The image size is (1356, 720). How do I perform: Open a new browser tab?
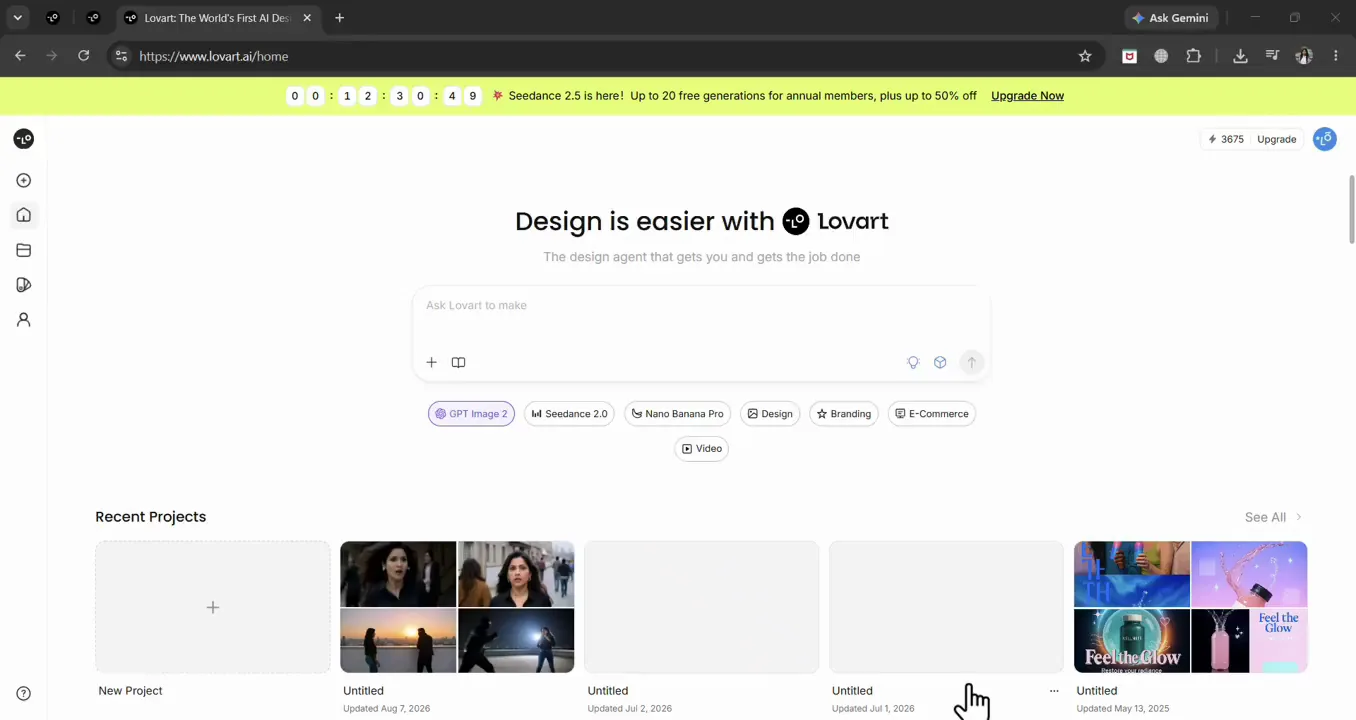click(x=340, y=18)
